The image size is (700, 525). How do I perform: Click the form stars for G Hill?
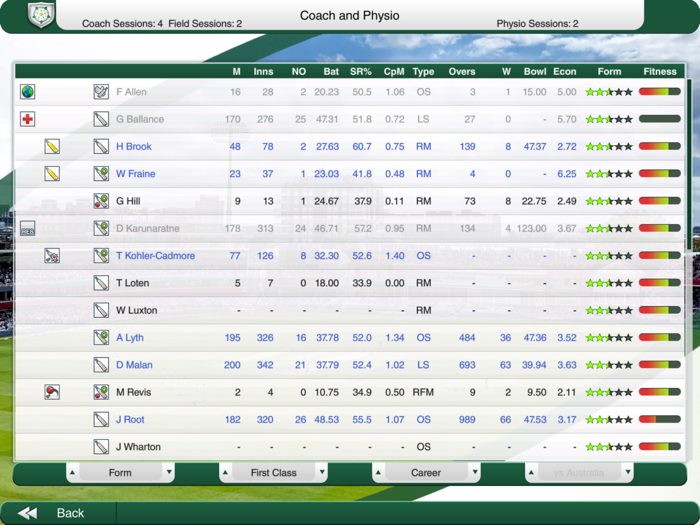(609, 201)
